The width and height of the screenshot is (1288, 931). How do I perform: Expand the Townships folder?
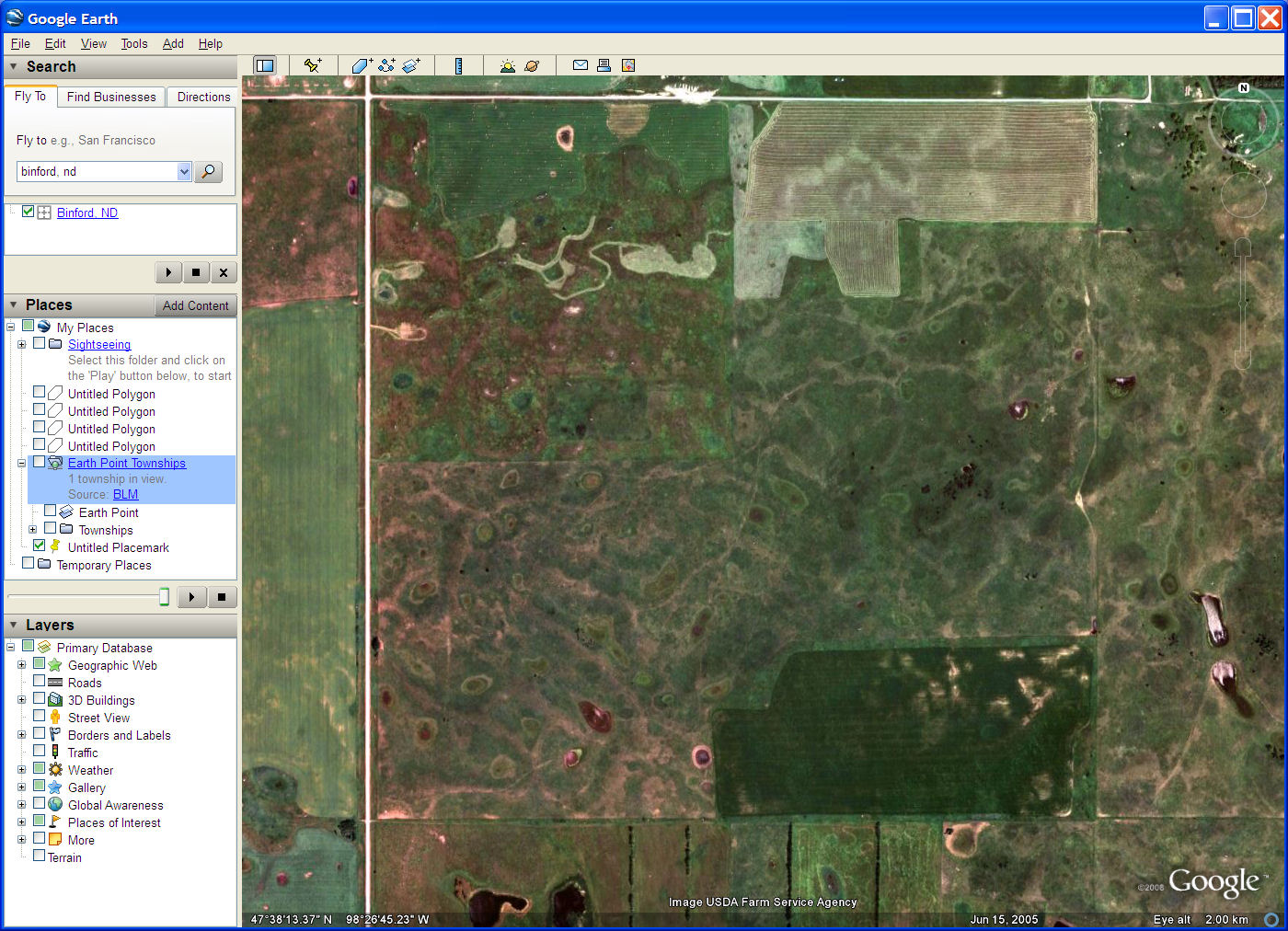coord(32,529)
